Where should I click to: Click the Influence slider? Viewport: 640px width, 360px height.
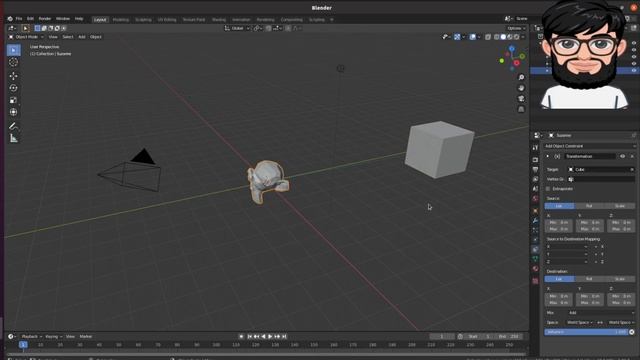586,332
